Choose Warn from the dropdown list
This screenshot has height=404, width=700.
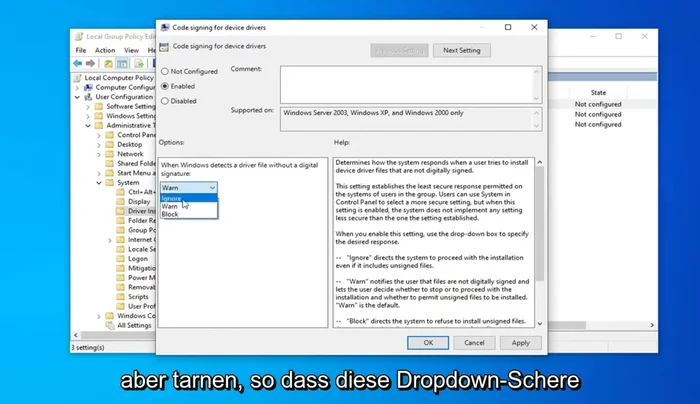tap(189, 206)
